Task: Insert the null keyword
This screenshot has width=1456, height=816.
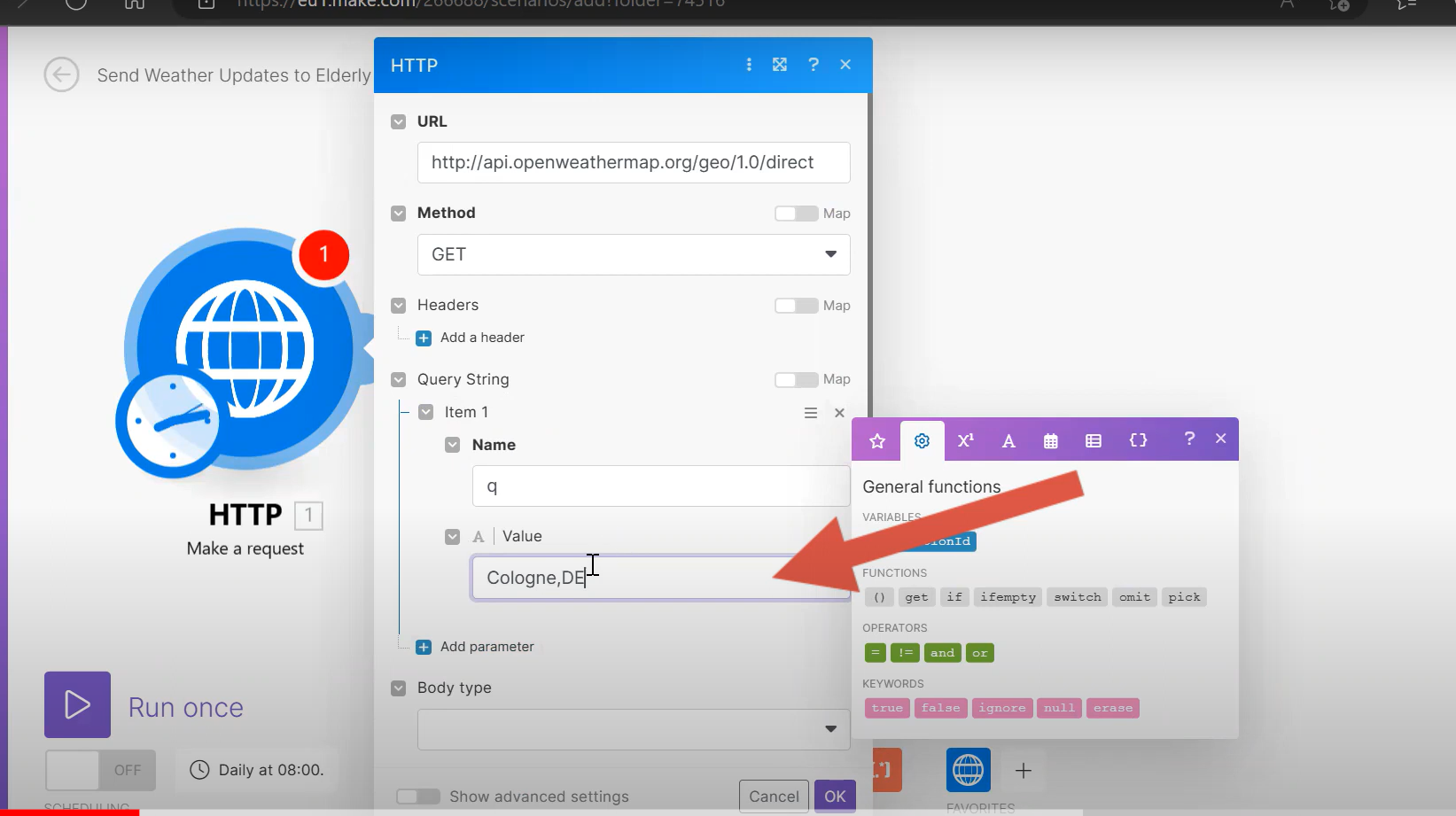Action: pyautogui.click(x=1059, y=708)
